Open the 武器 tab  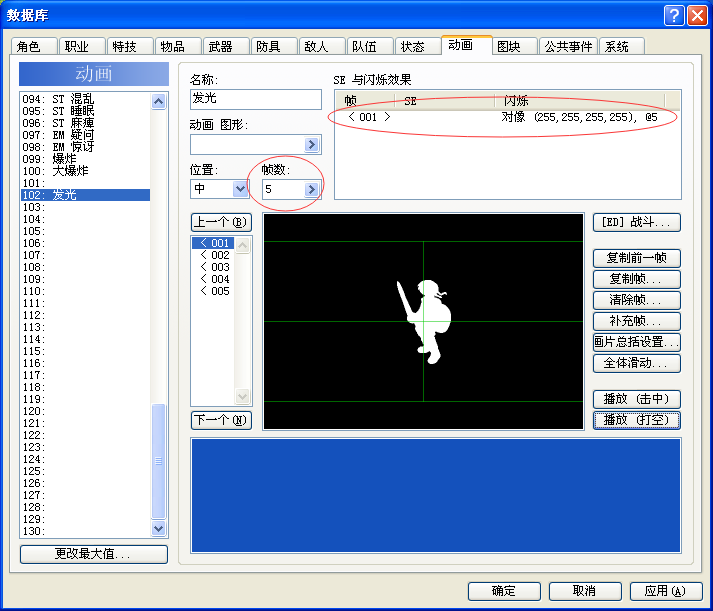coord(226,46)
